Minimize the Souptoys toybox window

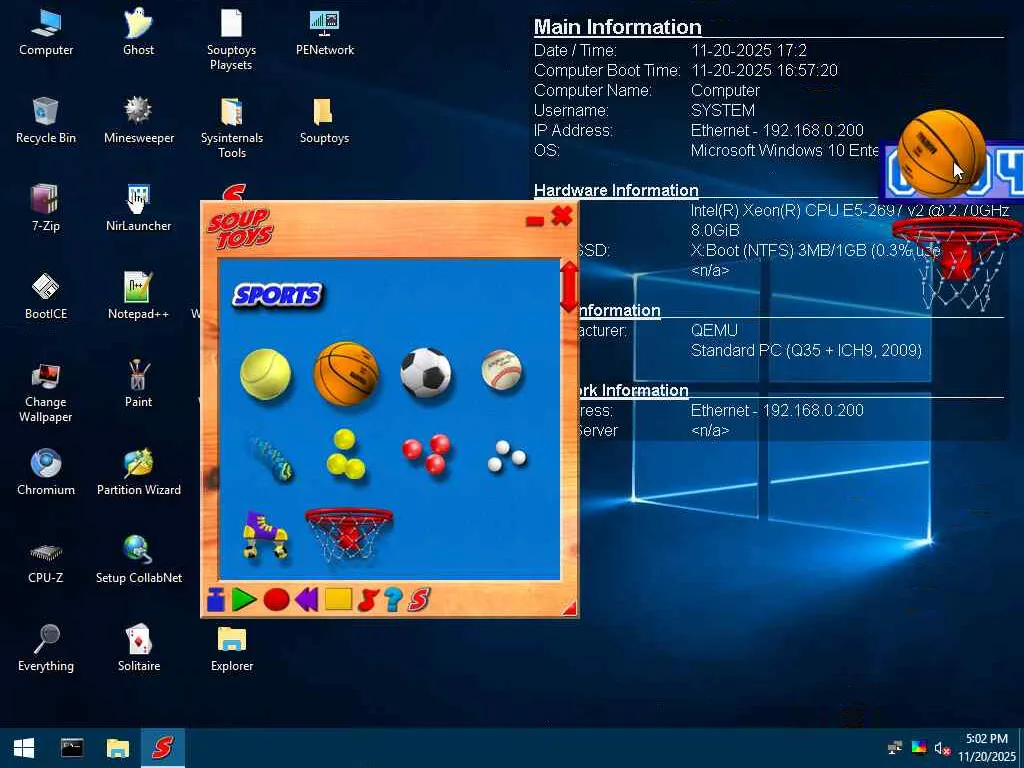point(535,221)
